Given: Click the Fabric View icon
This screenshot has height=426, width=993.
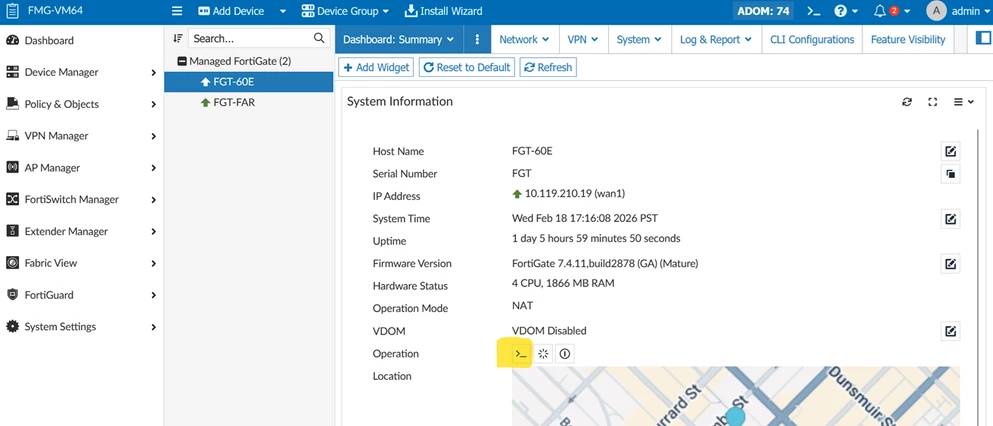Looking at the screenshot, I should (12, 263).
